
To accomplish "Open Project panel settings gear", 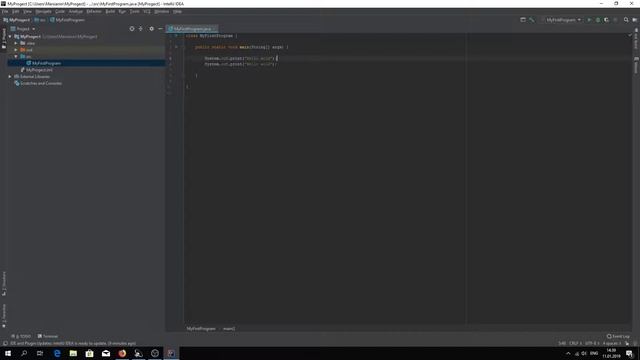I will point(151,29).
